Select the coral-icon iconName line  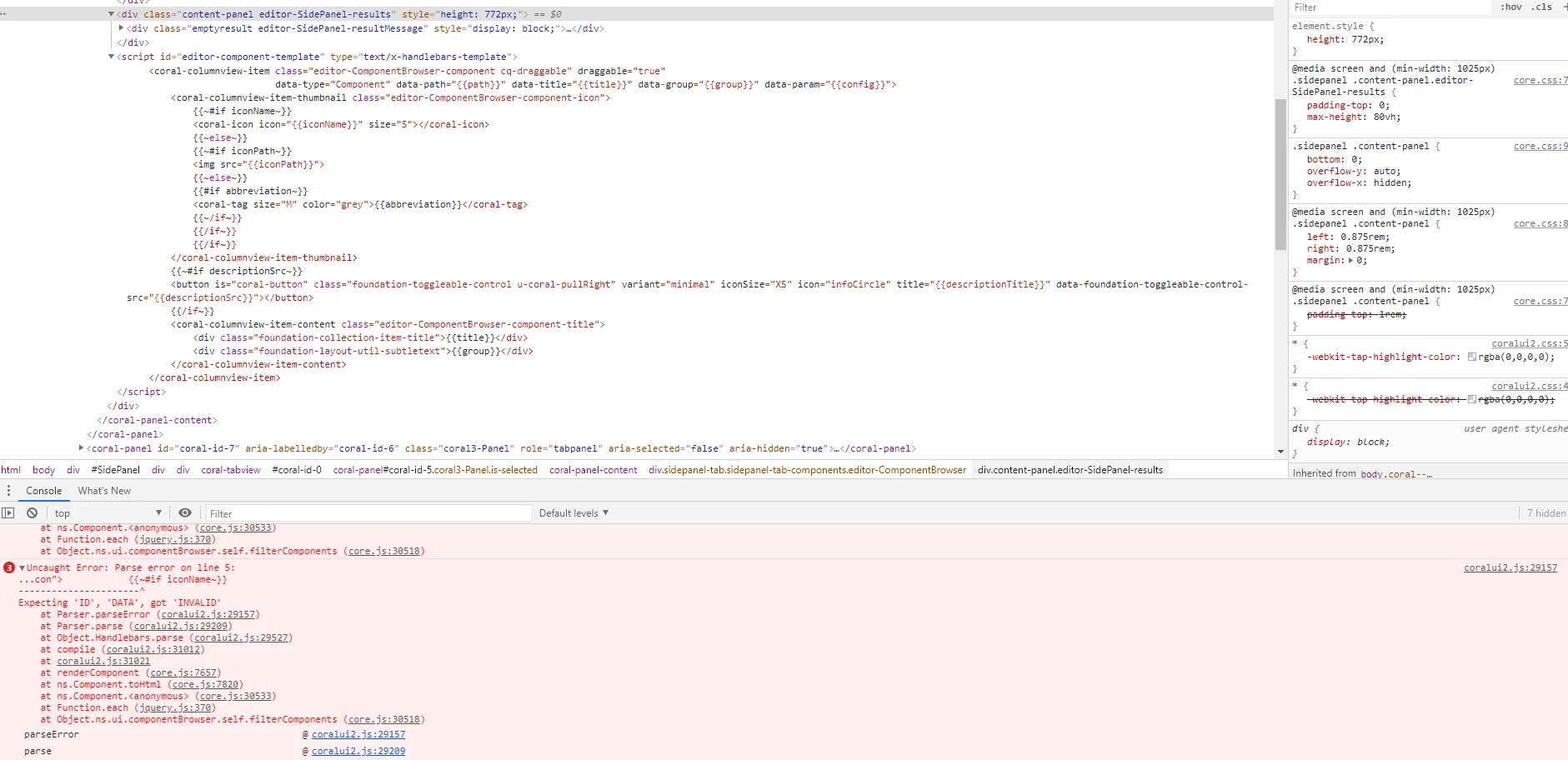[341, 124]
